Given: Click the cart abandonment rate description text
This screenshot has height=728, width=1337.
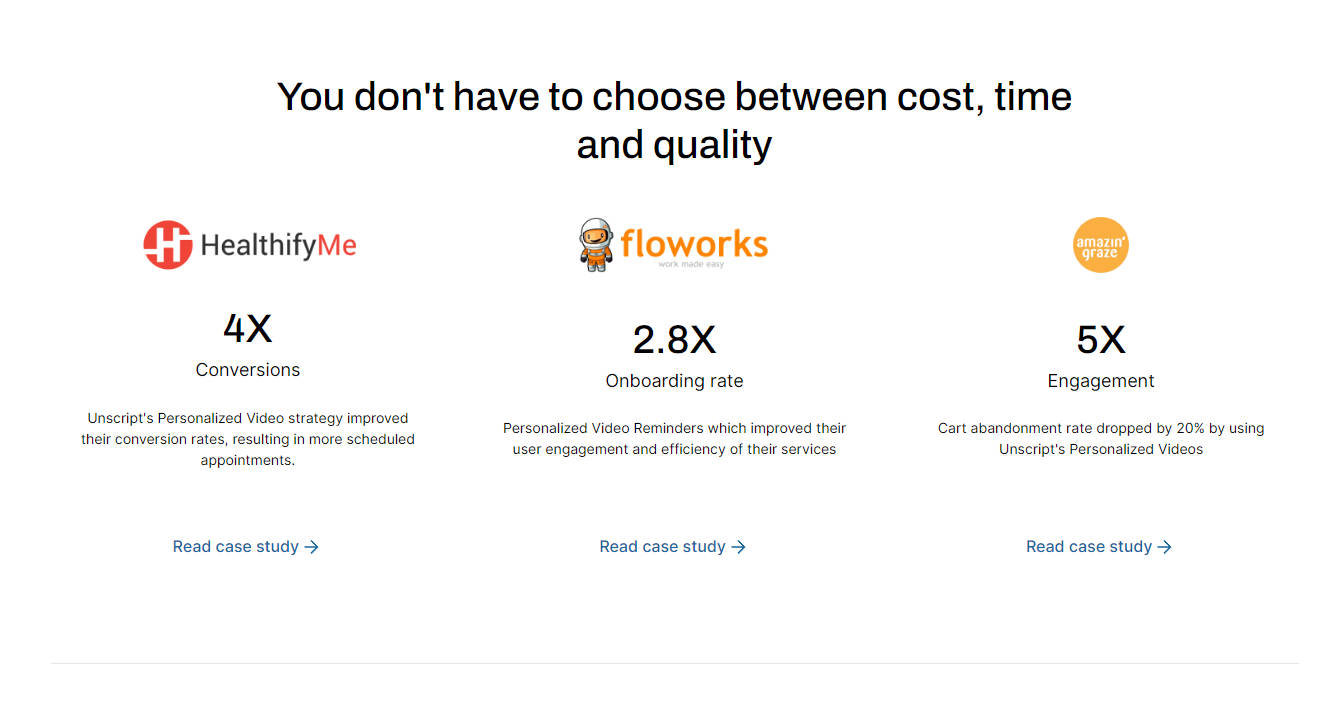Looking at the screenshot, I should coord(1100,439).
